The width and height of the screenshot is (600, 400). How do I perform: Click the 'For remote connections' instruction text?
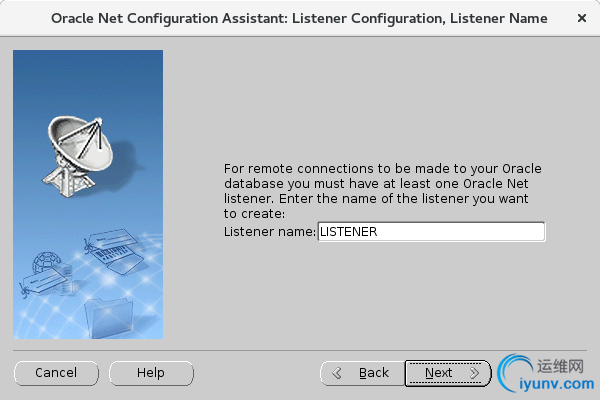(383, 191)
